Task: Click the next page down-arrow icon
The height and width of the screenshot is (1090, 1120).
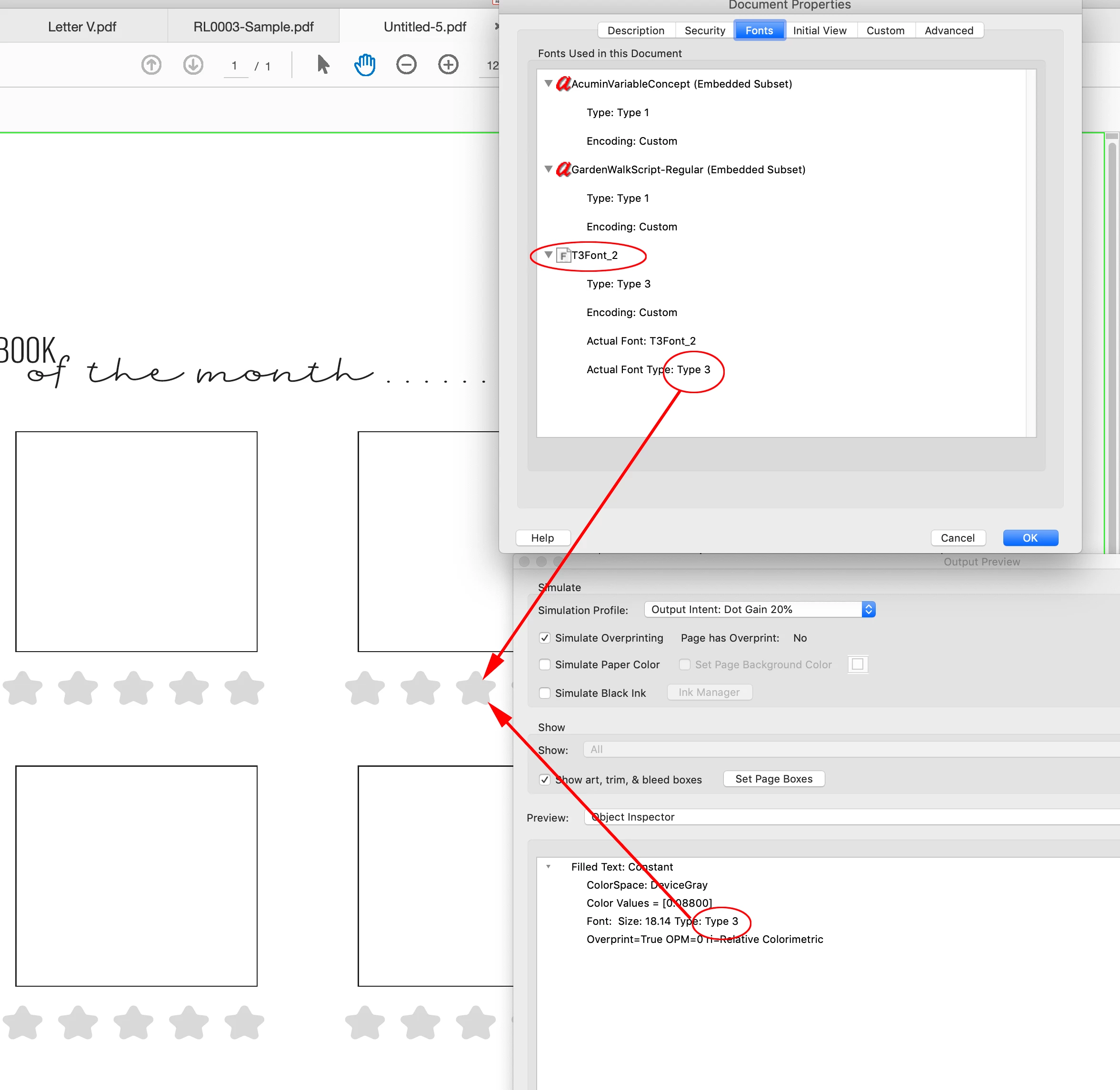Action: coord(193,65)
